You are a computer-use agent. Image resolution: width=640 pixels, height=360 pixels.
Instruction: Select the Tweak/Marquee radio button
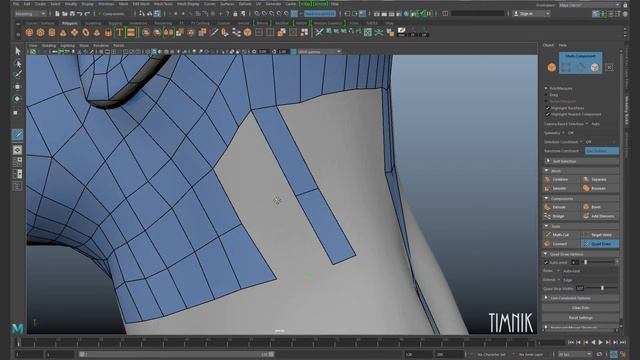coord(546,101)
